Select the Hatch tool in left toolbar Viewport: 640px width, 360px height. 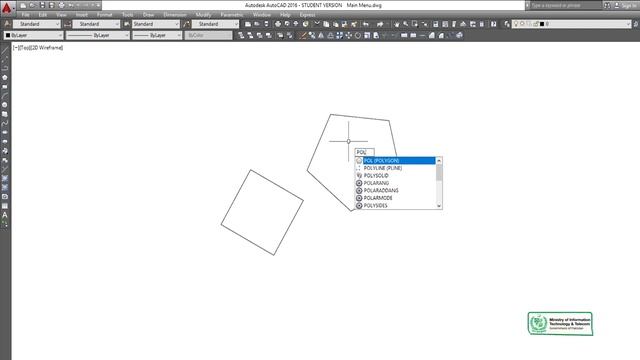pyautogui.click(x=5, y=178)
